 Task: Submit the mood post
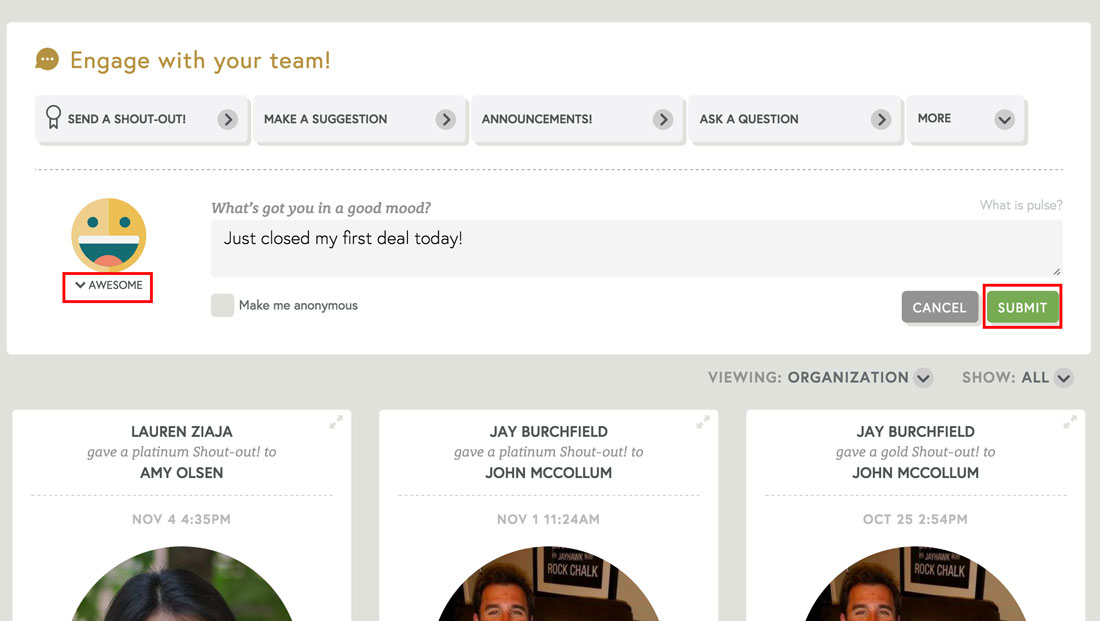1022,307
